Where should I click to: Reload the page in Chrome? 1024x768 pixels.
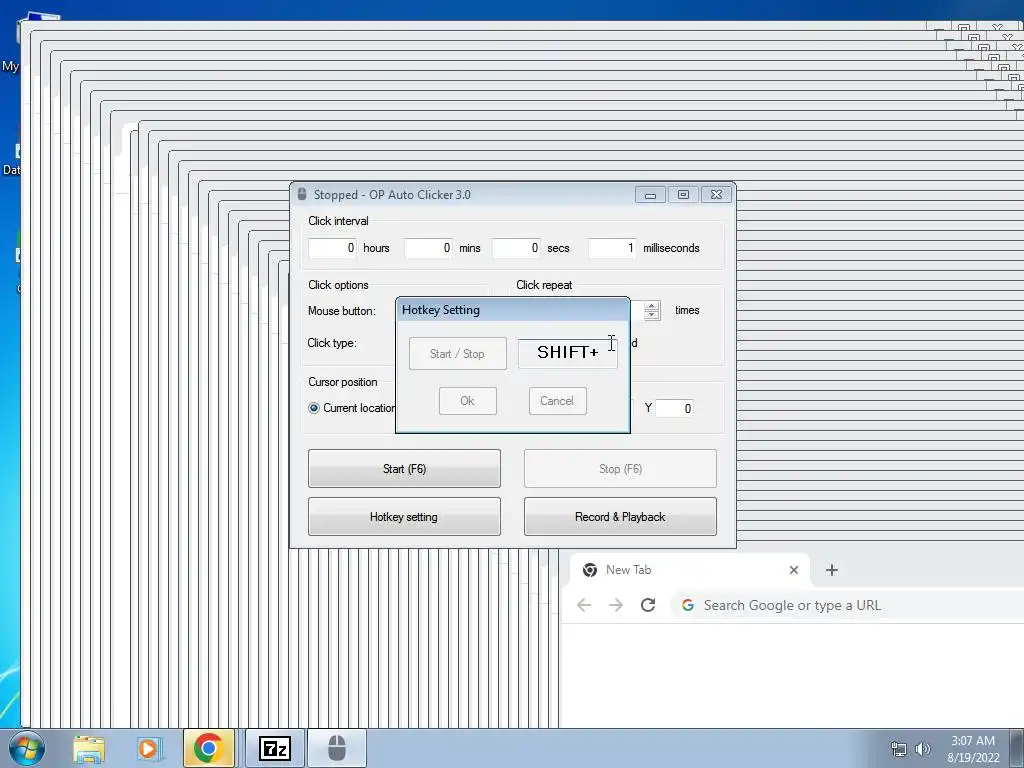648,605
